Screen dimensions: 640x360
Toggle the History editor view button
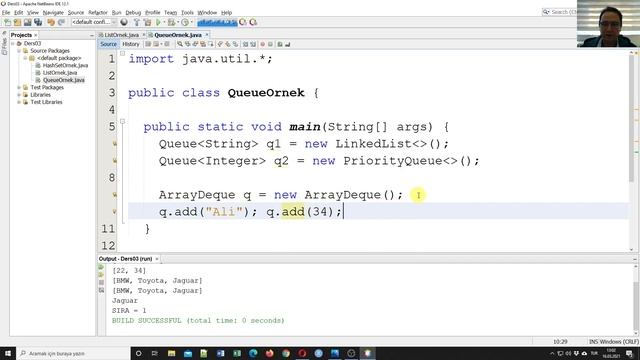tap(131, 44)
